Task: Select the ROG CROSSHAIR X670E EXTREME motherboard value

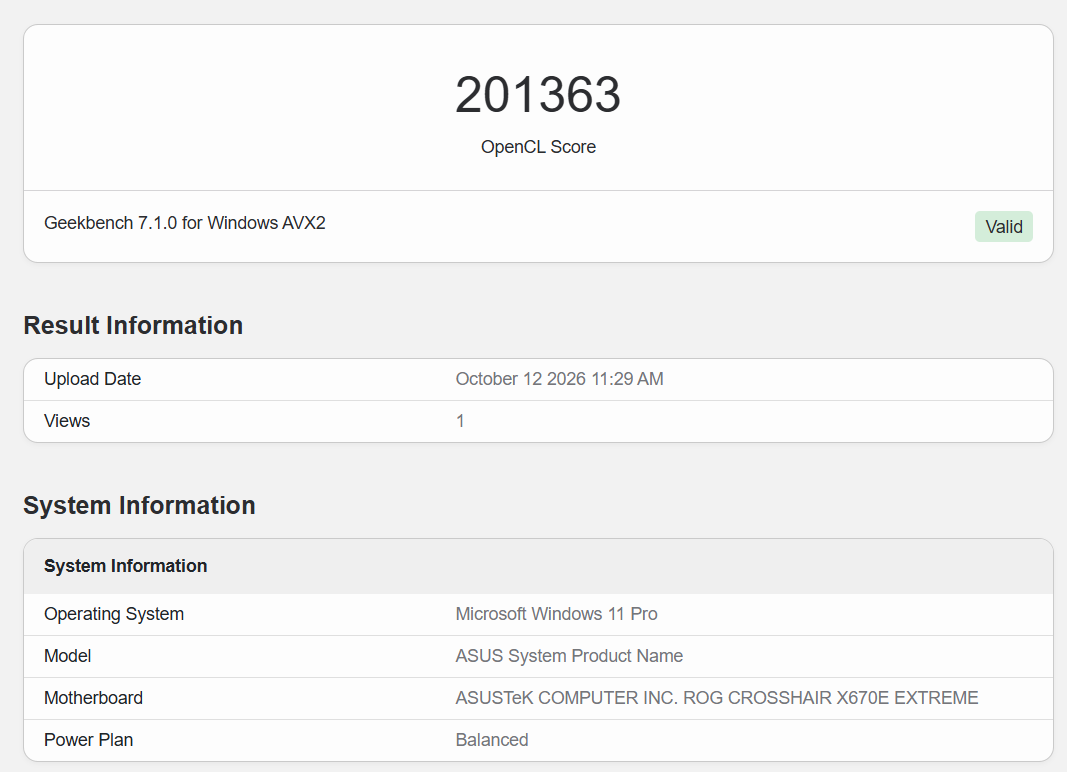Action: [x=717, y=698]
